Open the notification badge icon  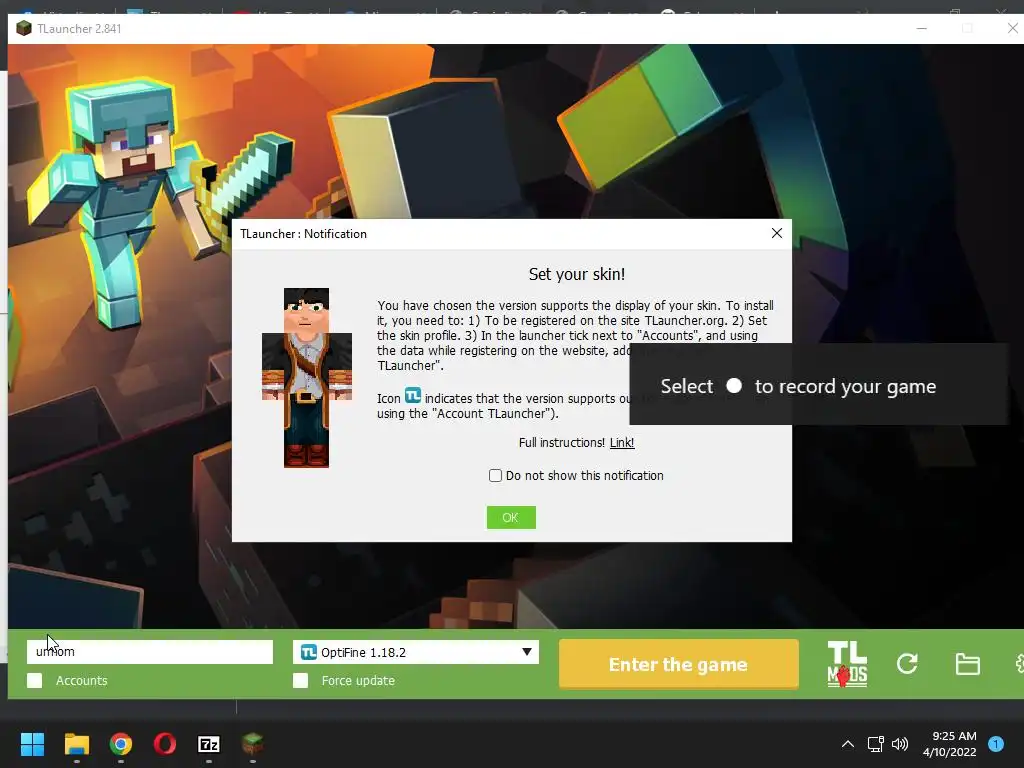tap(996, 744)
